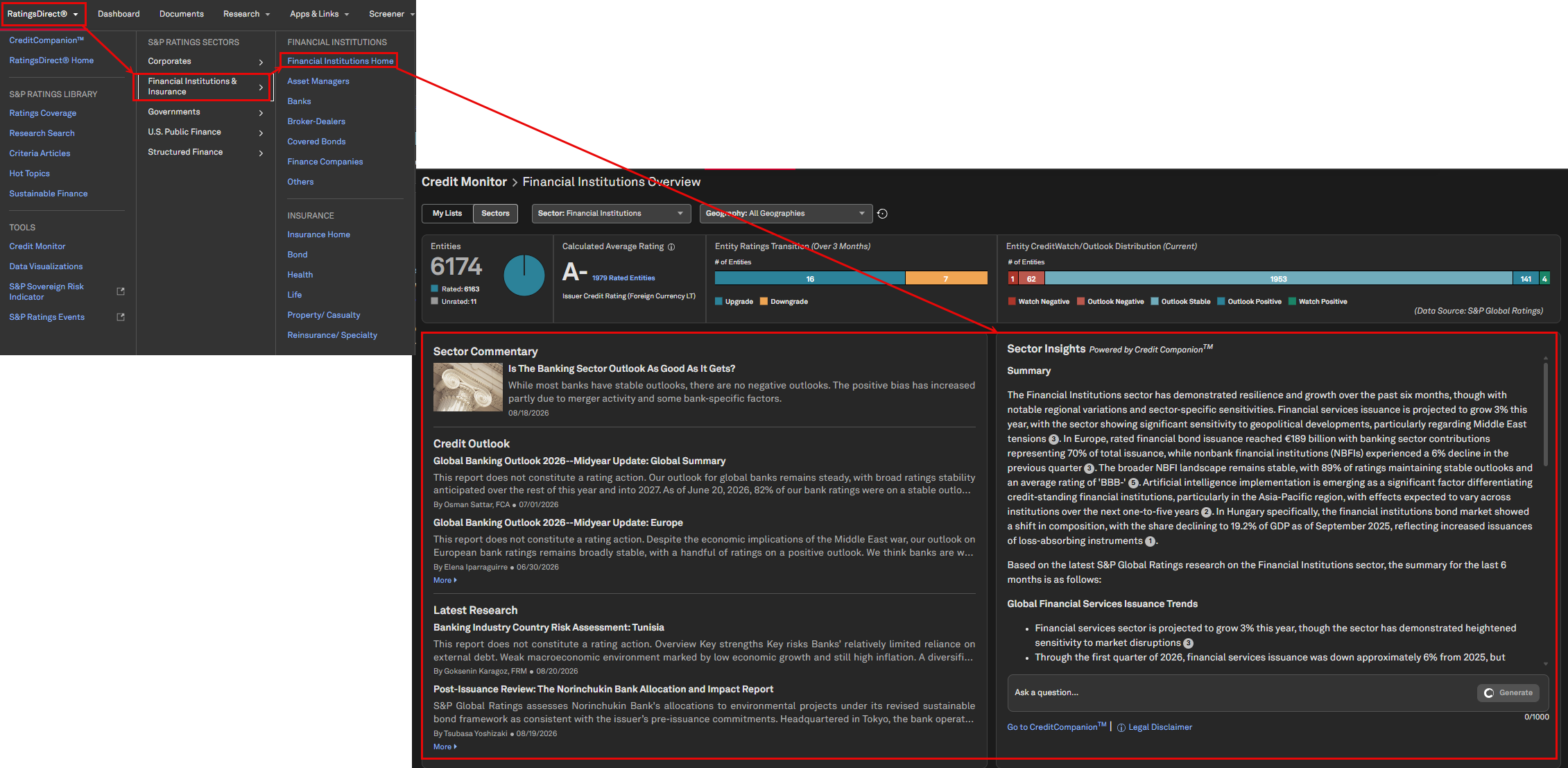Open external link icon for S&P Ratings Events
The height and width of the screenshot is (768, 1568).
[121, 317]
